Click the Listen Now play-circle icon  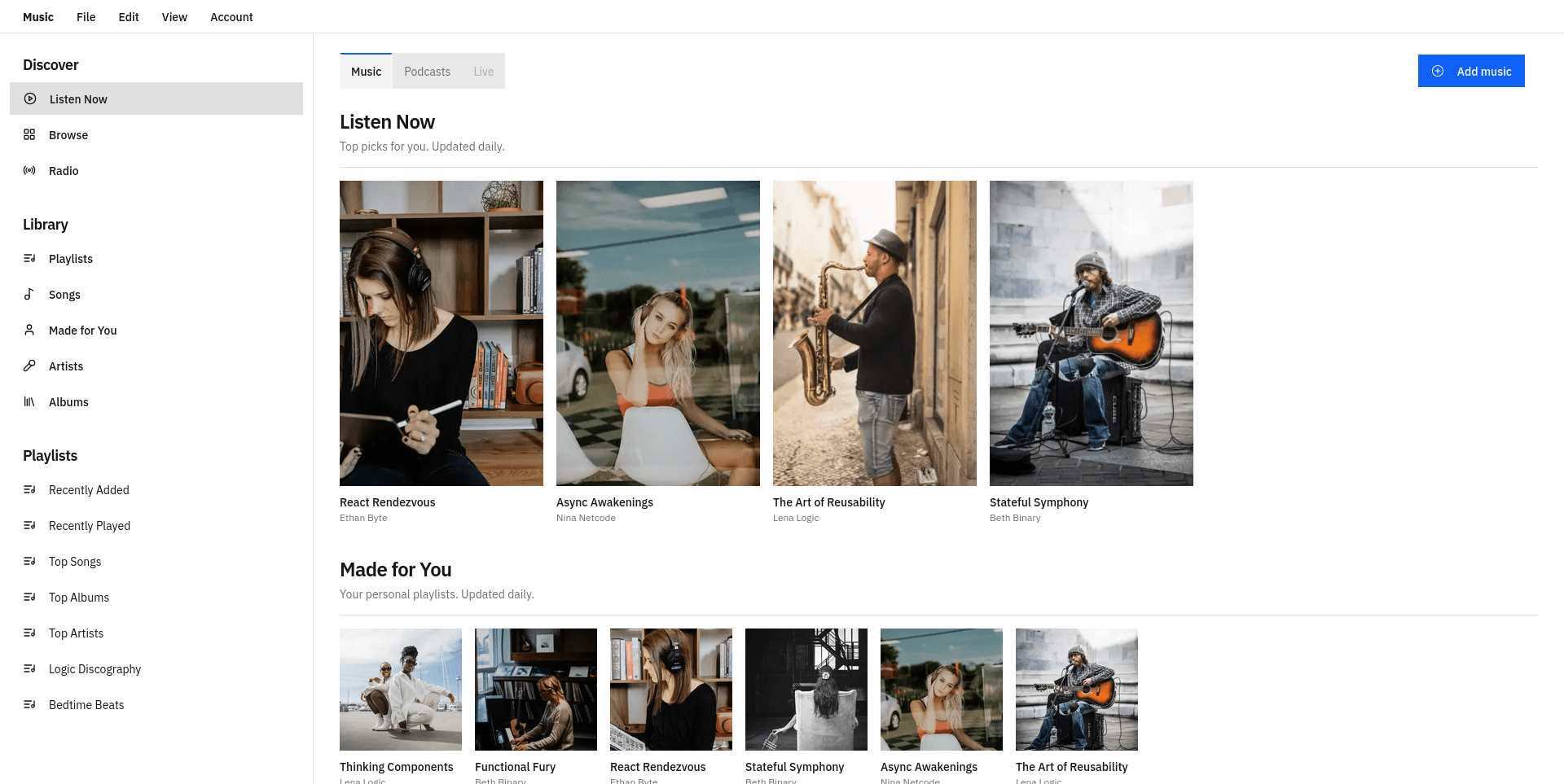click(30, 99)
